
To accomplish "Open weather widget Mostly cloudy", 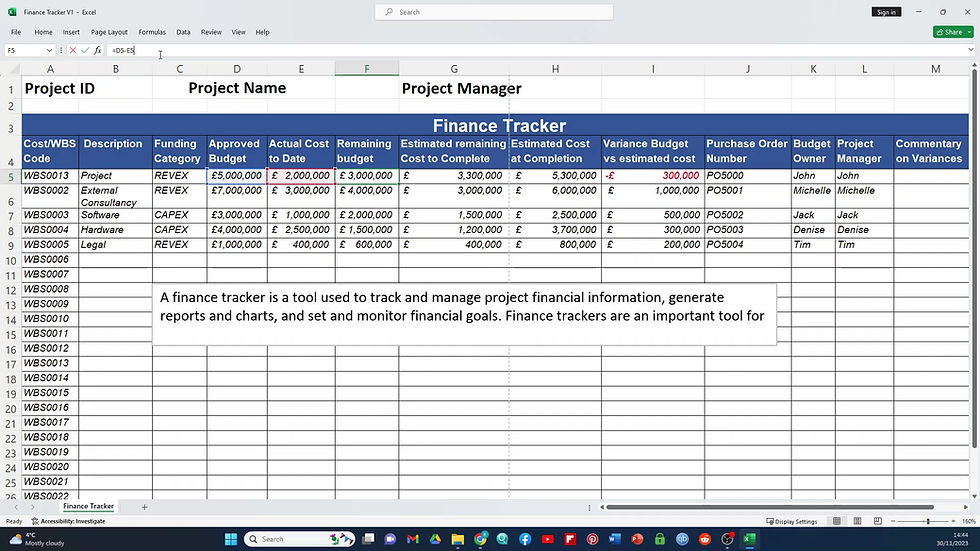I will (x=38, y=539).
